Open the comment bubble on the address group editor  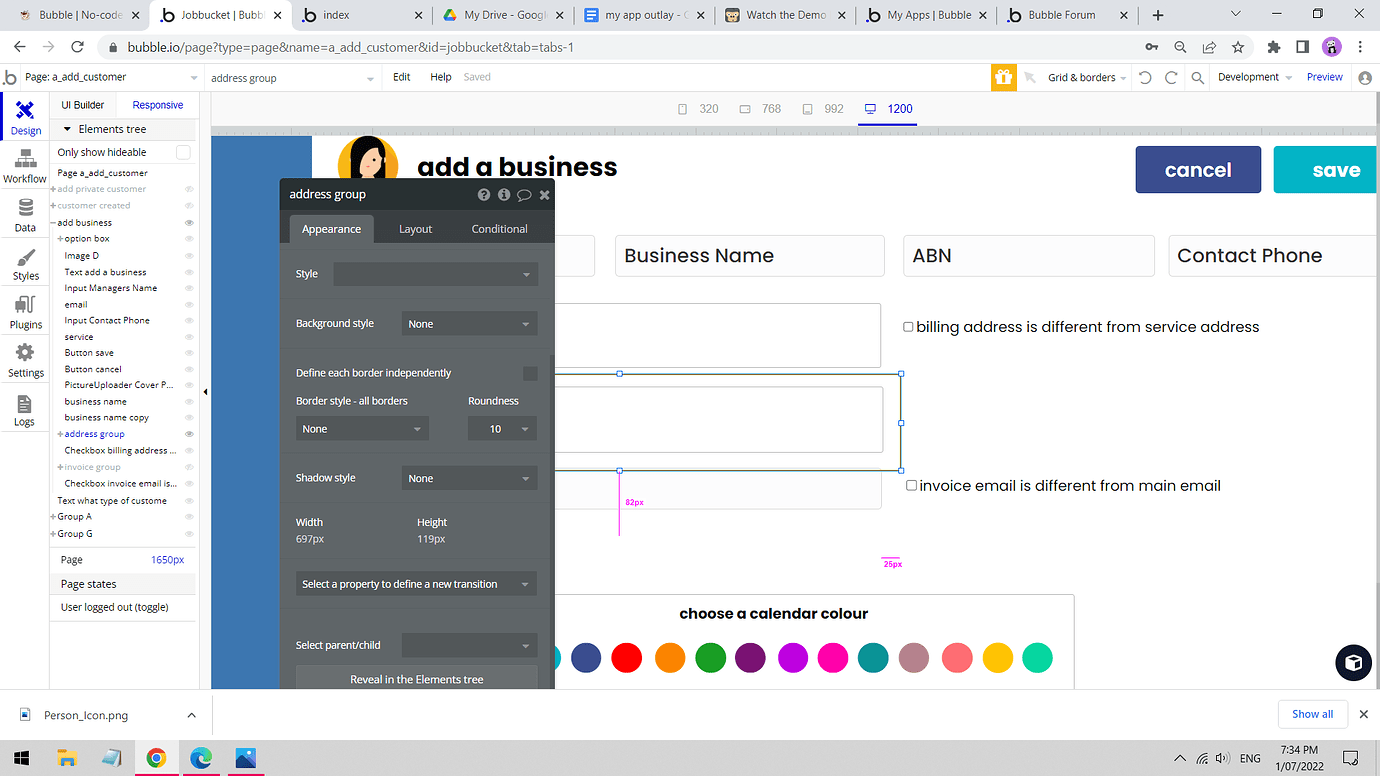[524, 194]
